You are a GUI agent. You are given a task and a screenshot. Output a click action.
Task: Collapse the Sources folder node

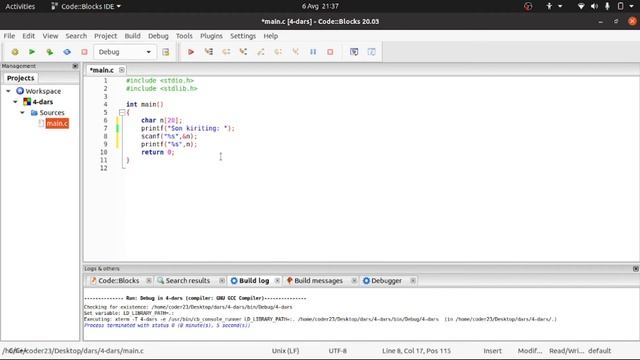[22, 112]
